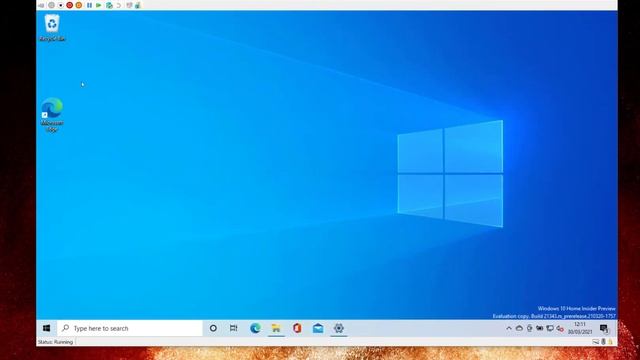
Task: Click the battery icon in the system tray
Action: click(540, 328)
